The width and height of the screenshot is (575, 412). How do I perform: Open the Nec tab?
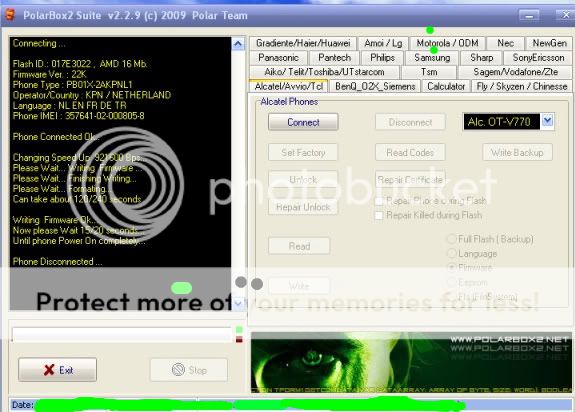[505, 43]
